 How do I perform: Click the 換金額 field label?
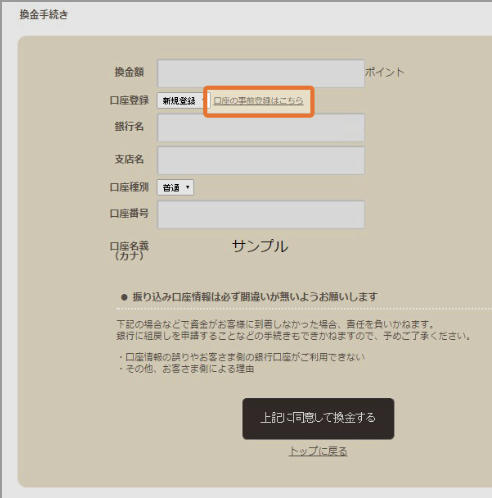click(129, 72)
